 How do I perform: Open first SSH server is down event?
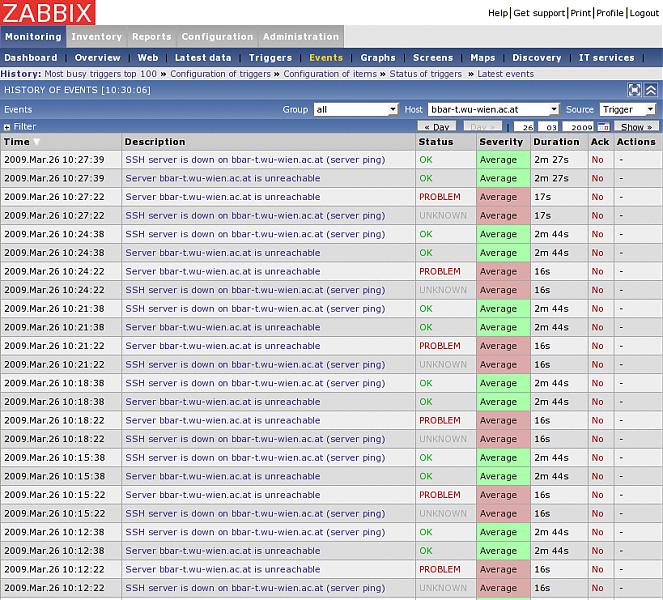(254, 160)
